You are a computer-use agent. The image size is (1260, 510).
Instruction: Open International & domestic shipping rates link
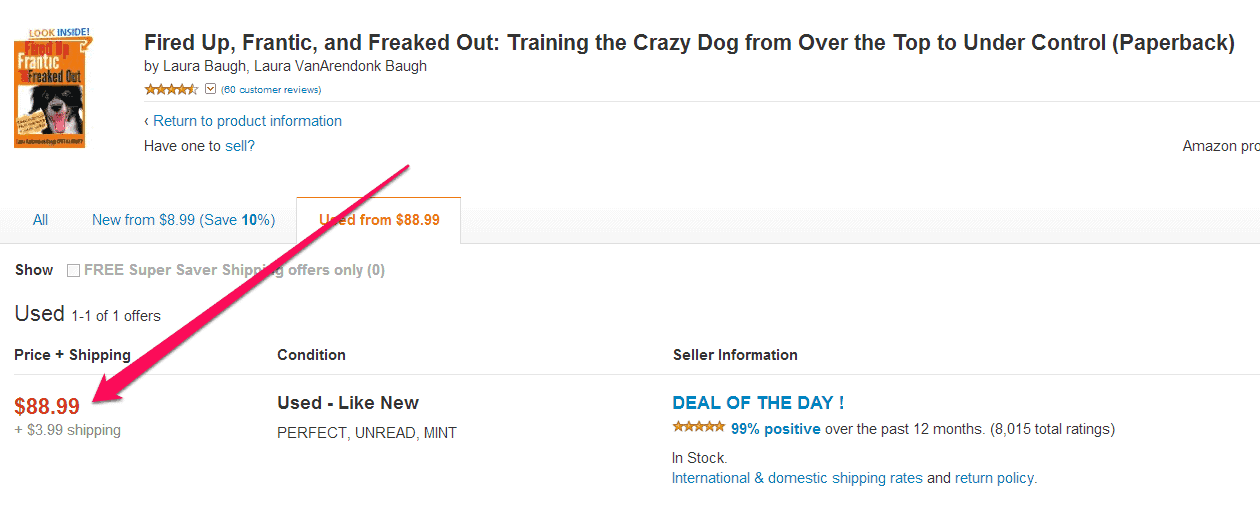(x=797, y=478)
